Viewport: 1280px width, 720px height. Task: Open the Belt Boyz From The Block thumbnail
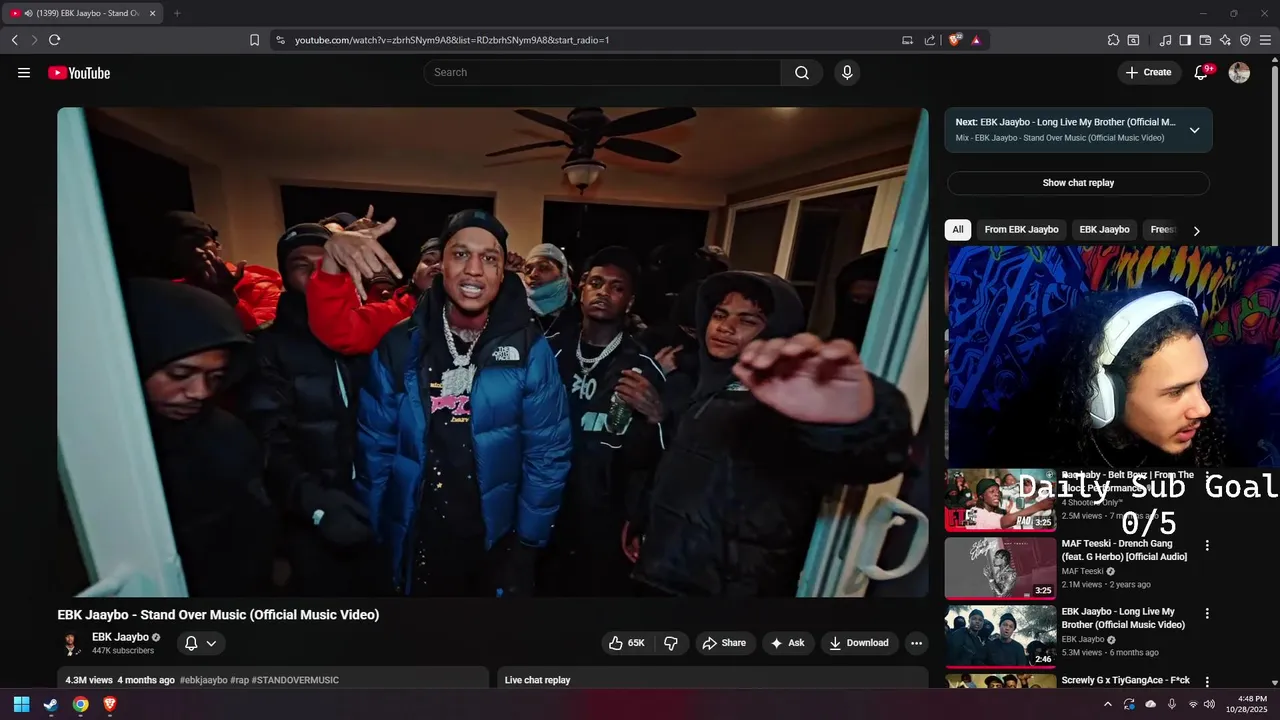1000,500
